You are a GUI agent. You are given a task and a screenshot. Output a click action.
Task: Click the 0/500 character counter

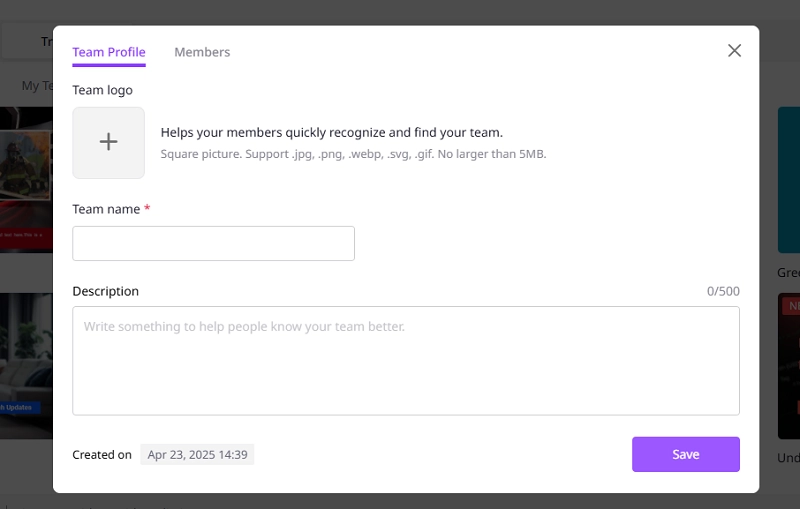[x=723, y=292]
